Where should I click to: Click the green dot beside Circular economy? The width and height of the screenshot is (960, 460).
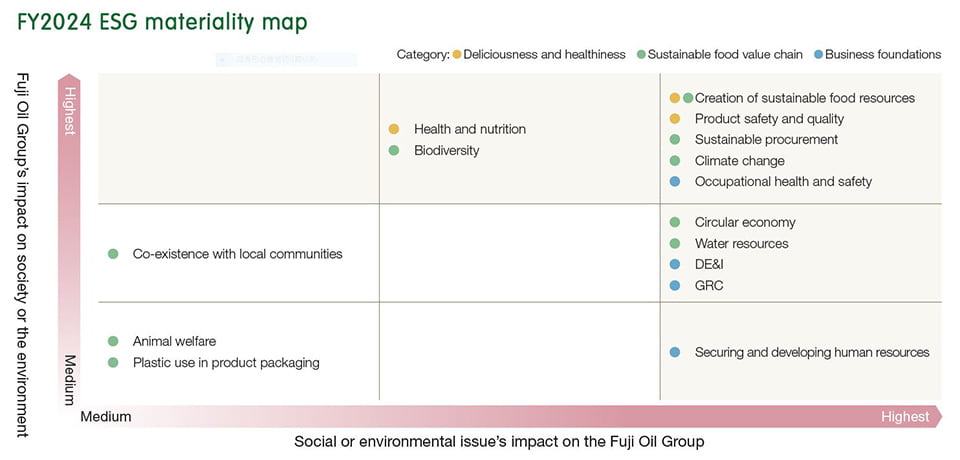675,222
